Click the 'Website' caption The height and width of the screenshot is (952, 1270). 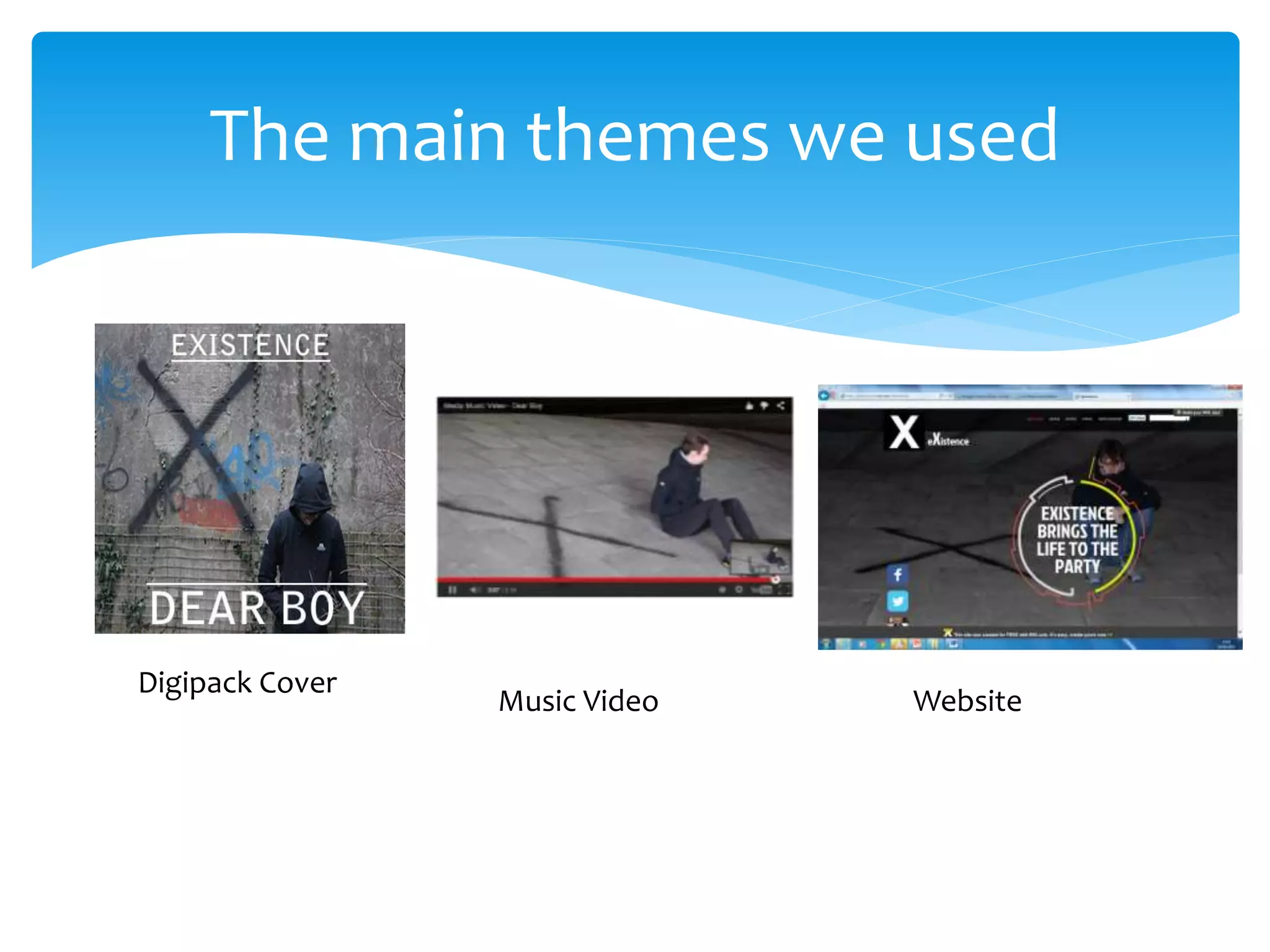(x=967, y=701)
